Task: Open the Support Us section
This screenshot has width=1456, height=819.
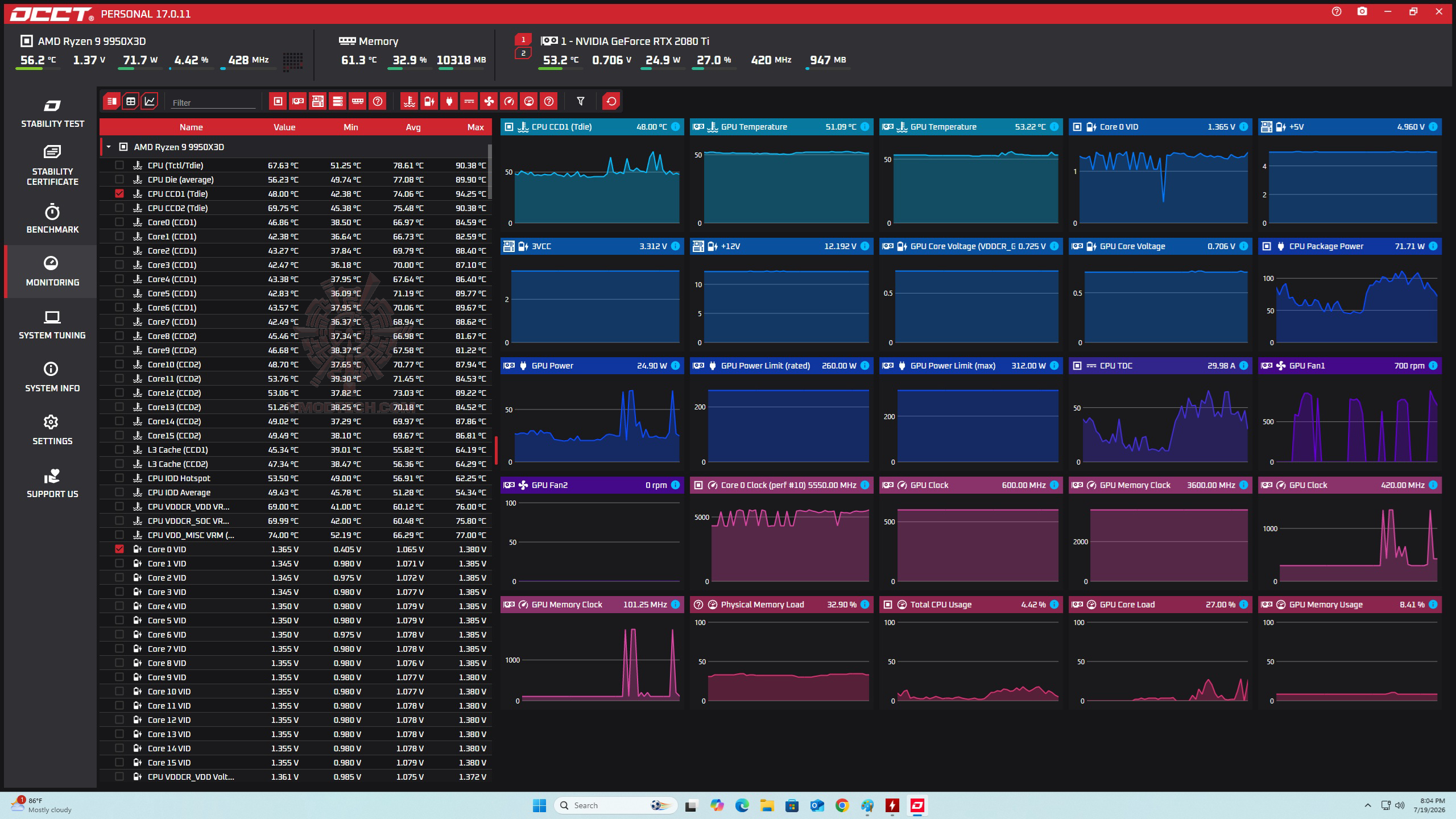Action: (52, 483)
